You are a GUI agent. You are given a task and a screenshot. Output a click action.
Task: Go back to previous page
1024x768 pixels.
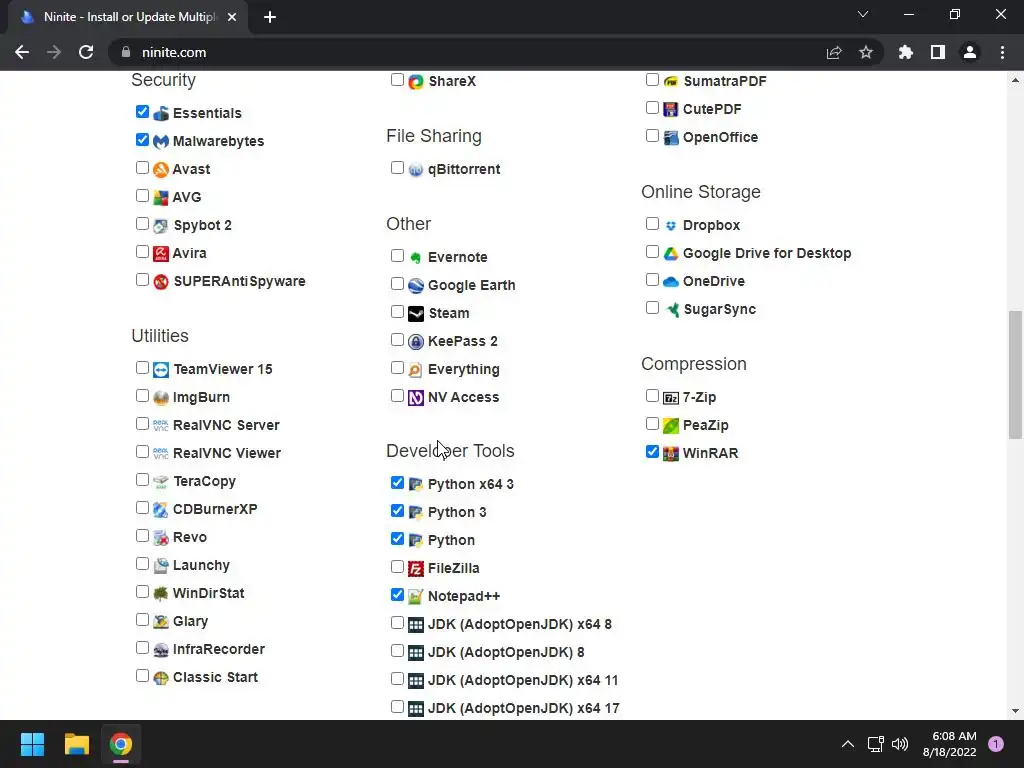pos(22,52)
